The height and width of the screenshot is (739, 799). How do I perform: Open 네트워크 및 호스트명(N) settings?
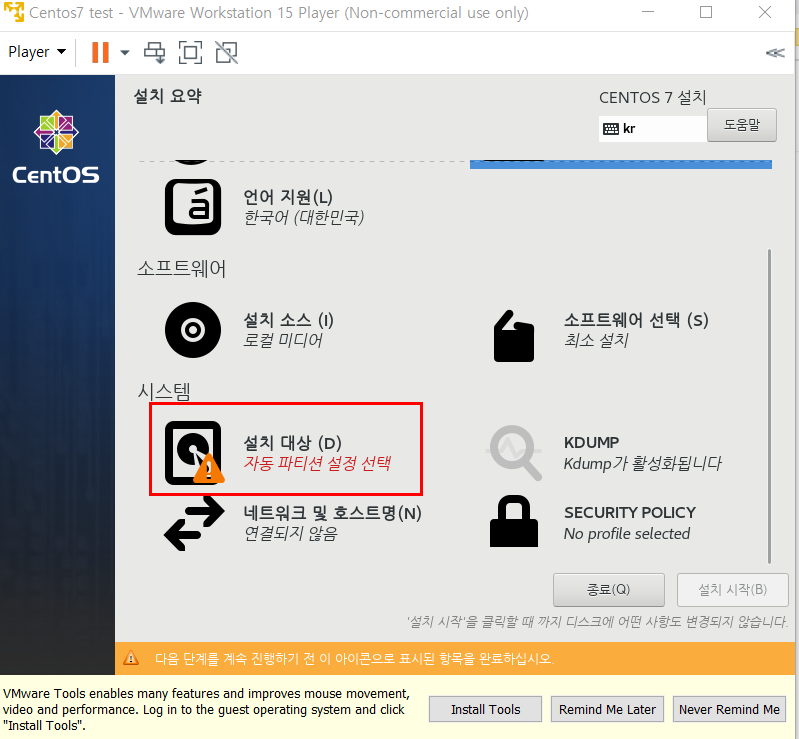(x=332, y=513)
